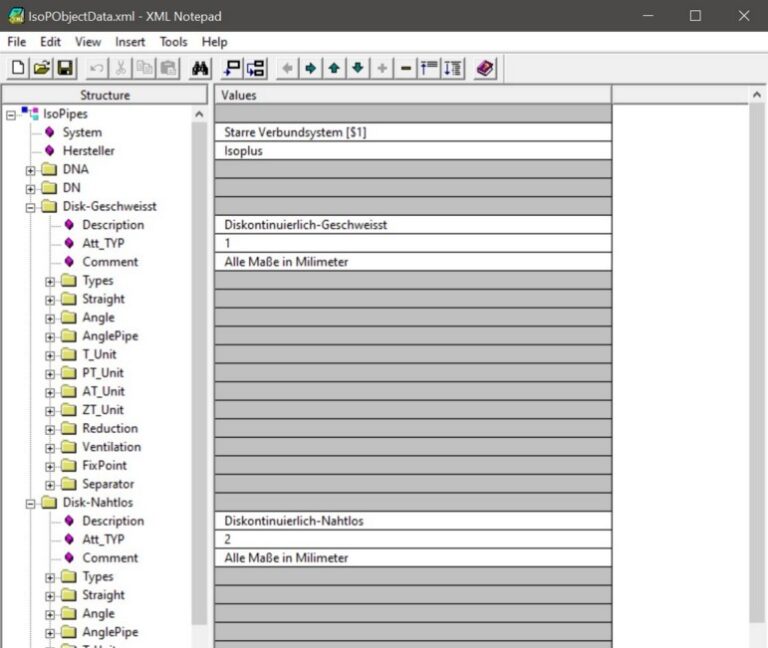This screenshot has width=768, height=648.
Task: Click the Cut scissors icon
Action: tap(120, 68)
